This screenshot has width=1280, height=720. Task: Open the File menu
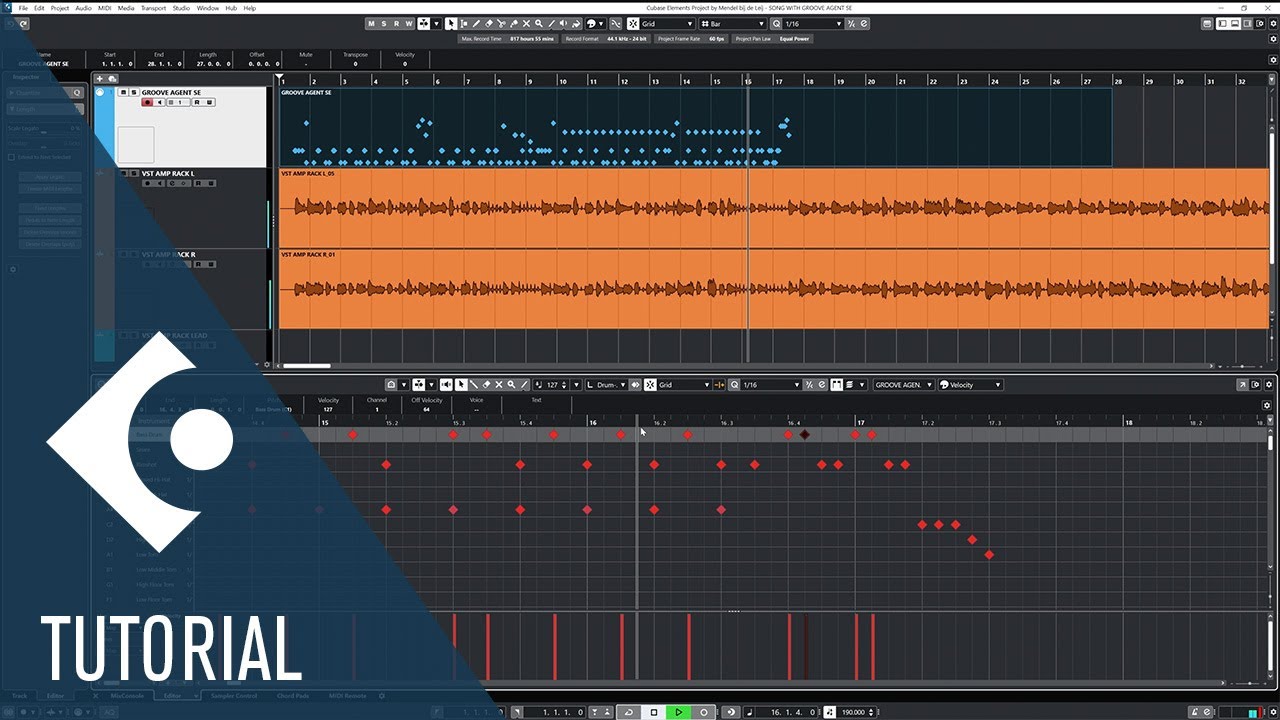[x=23, y=8]
